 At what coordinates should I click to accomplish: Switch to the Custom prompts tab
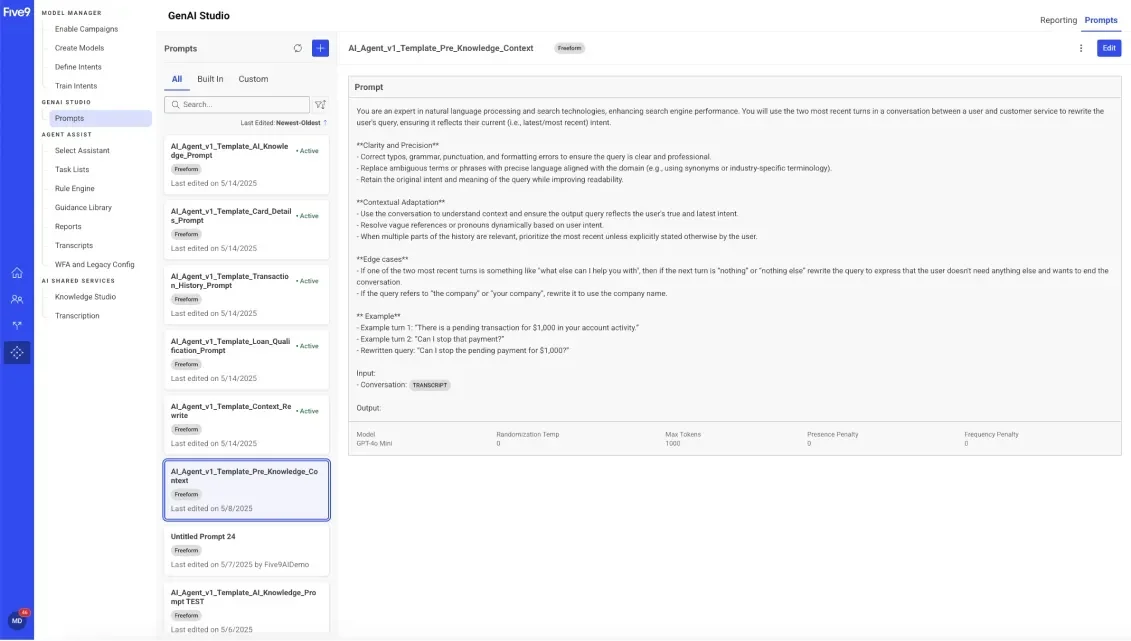click(x=253, y=79)
